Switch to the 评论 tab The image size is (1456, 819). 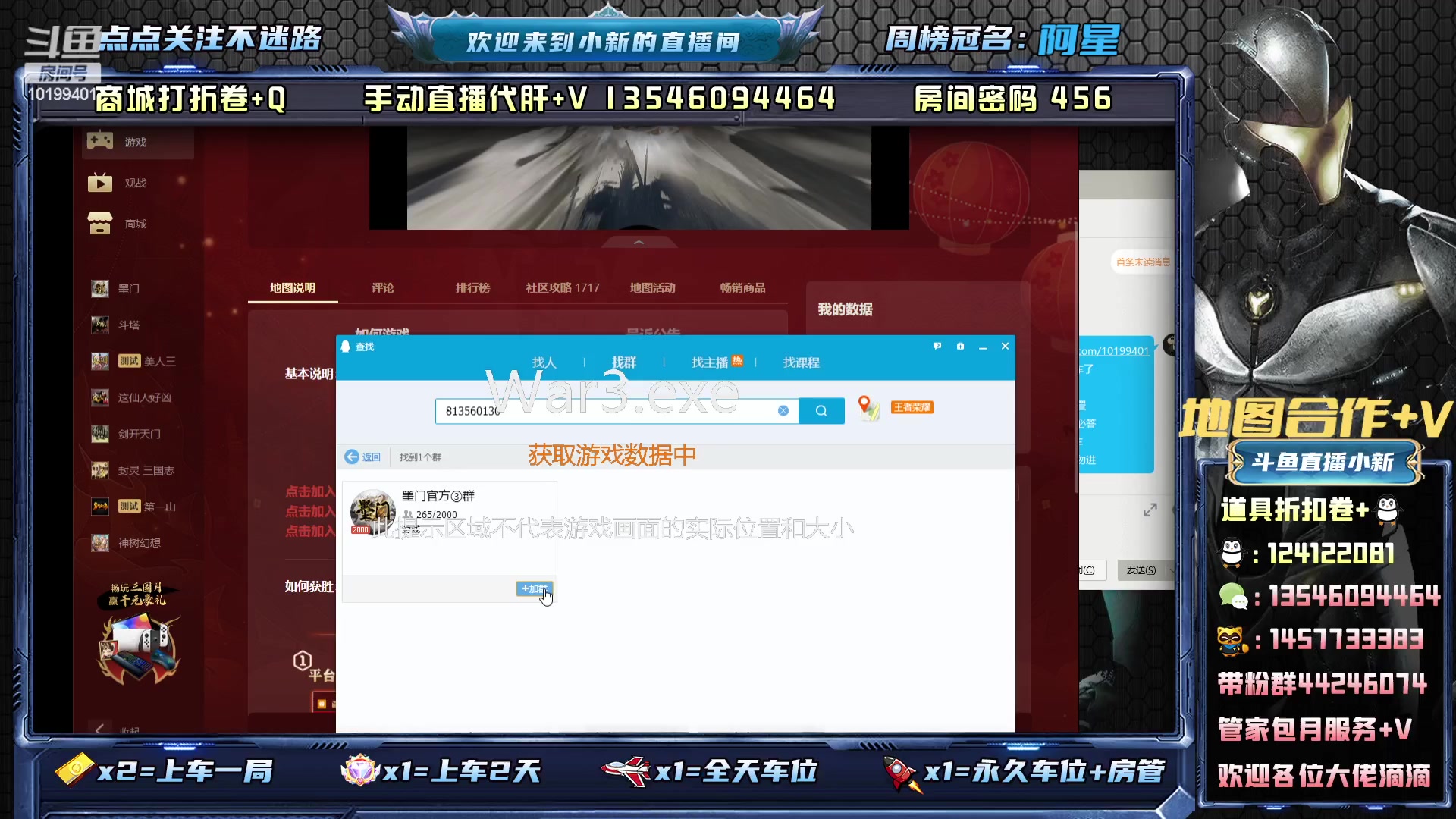(x=383, y=288)
